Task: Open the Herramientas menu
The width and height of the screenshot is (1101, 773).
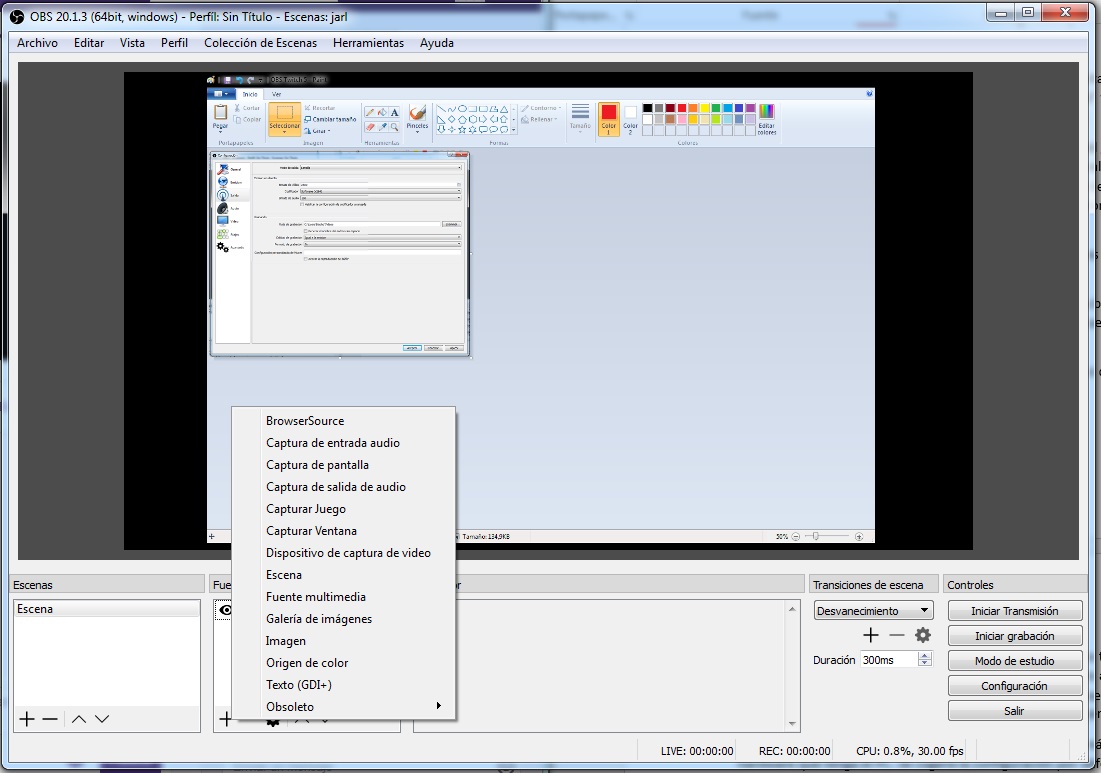Action: pyautogui.click(x=369, y=43)
